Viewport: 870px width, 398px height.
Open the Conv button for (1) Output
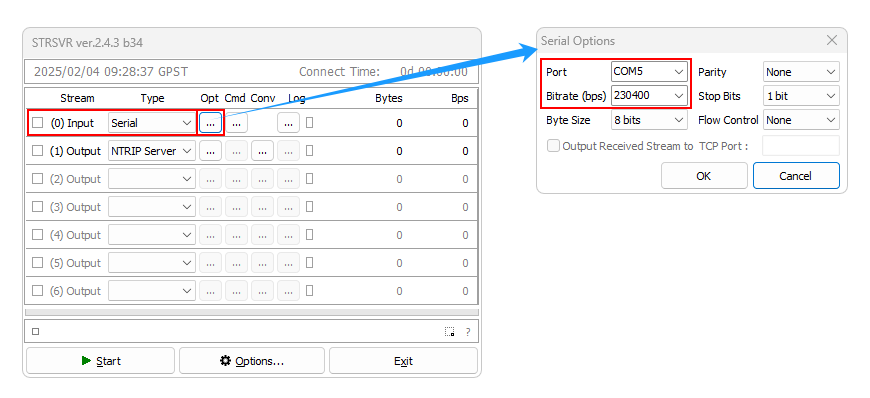tap(262, 151)
